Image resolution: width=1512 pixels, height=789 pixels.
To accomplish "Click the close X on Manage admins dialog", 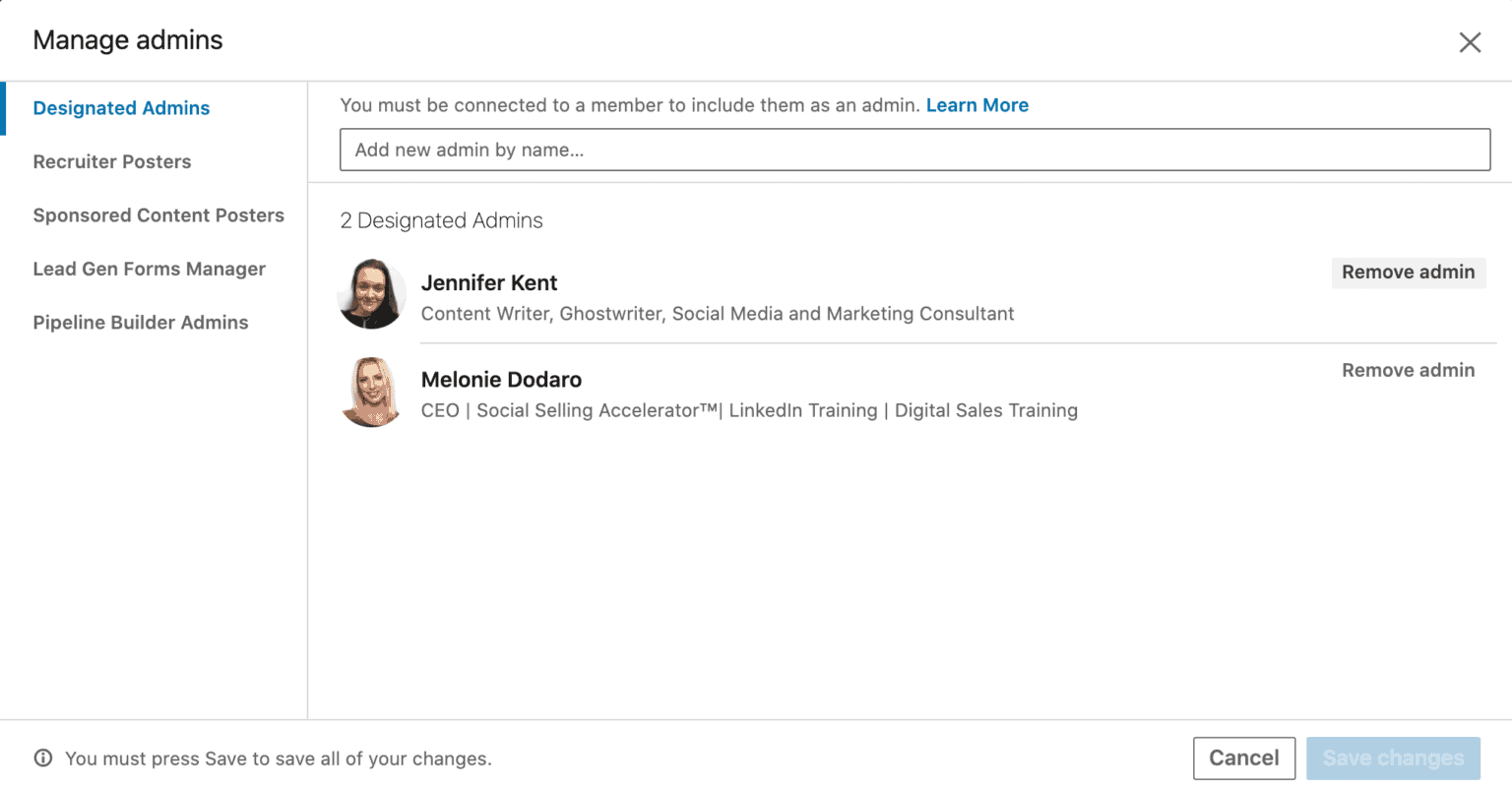I will (x=1470, y=42).
